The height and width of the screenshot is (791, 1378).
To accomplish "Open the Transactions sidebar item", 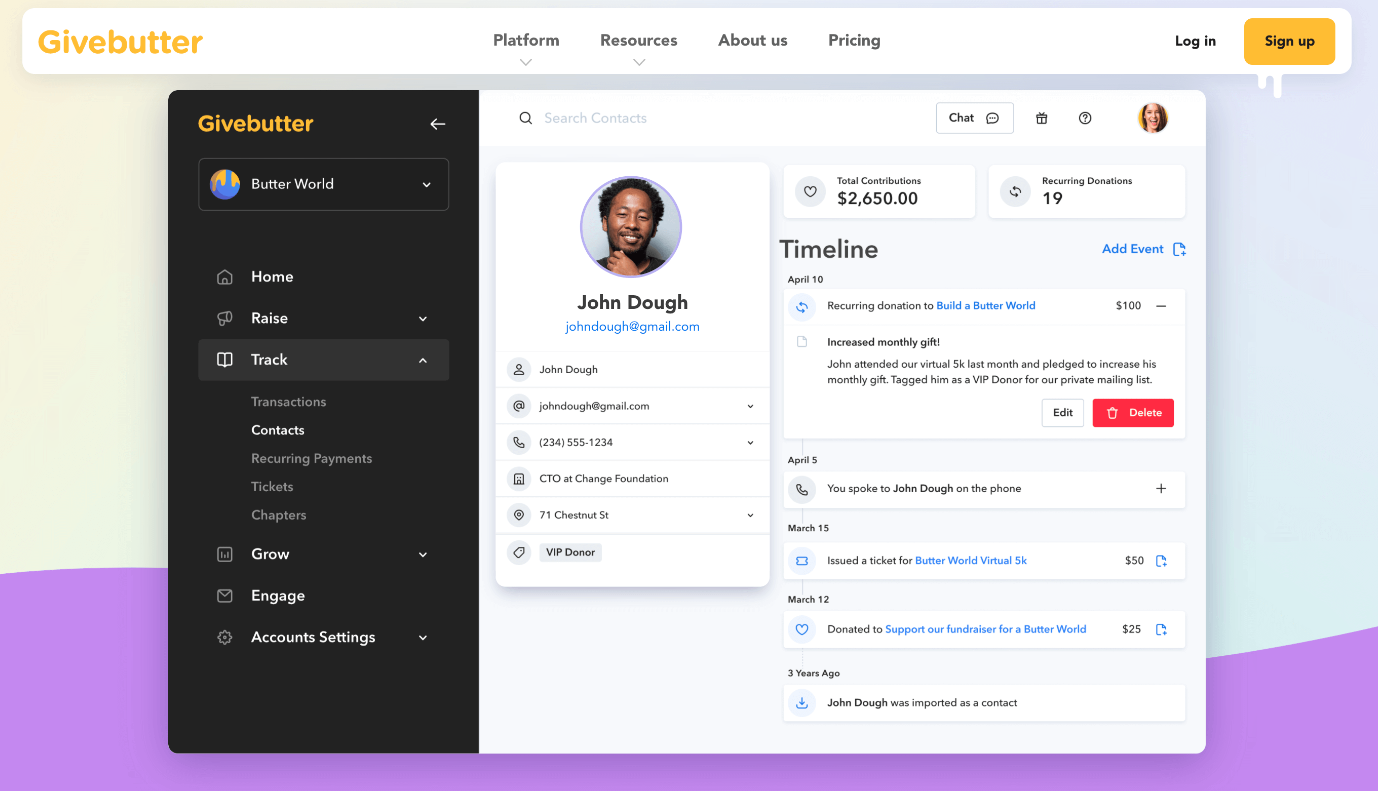I will (x=288, y=402).
